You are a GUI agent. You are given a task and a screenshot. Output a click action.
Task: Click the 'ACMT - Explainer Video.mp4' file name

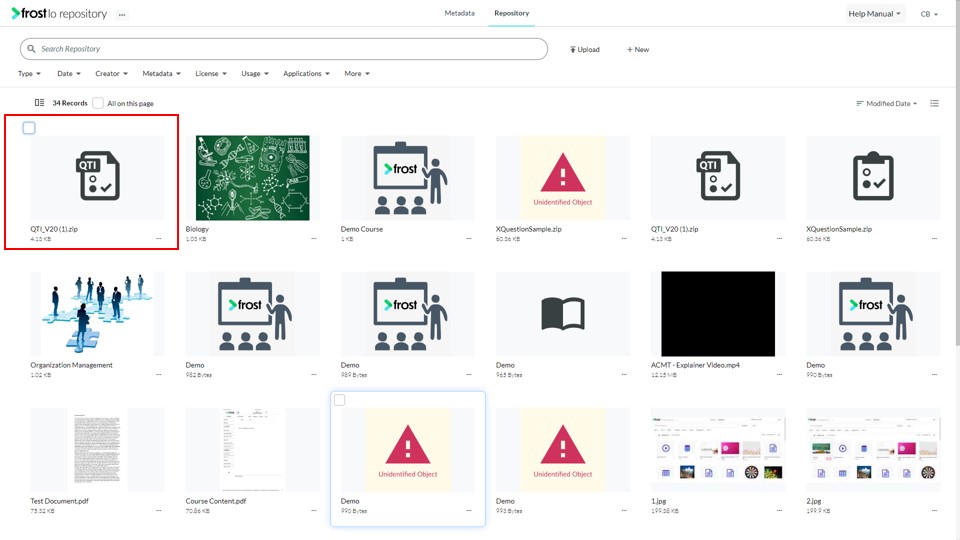[x=695, y=365]
